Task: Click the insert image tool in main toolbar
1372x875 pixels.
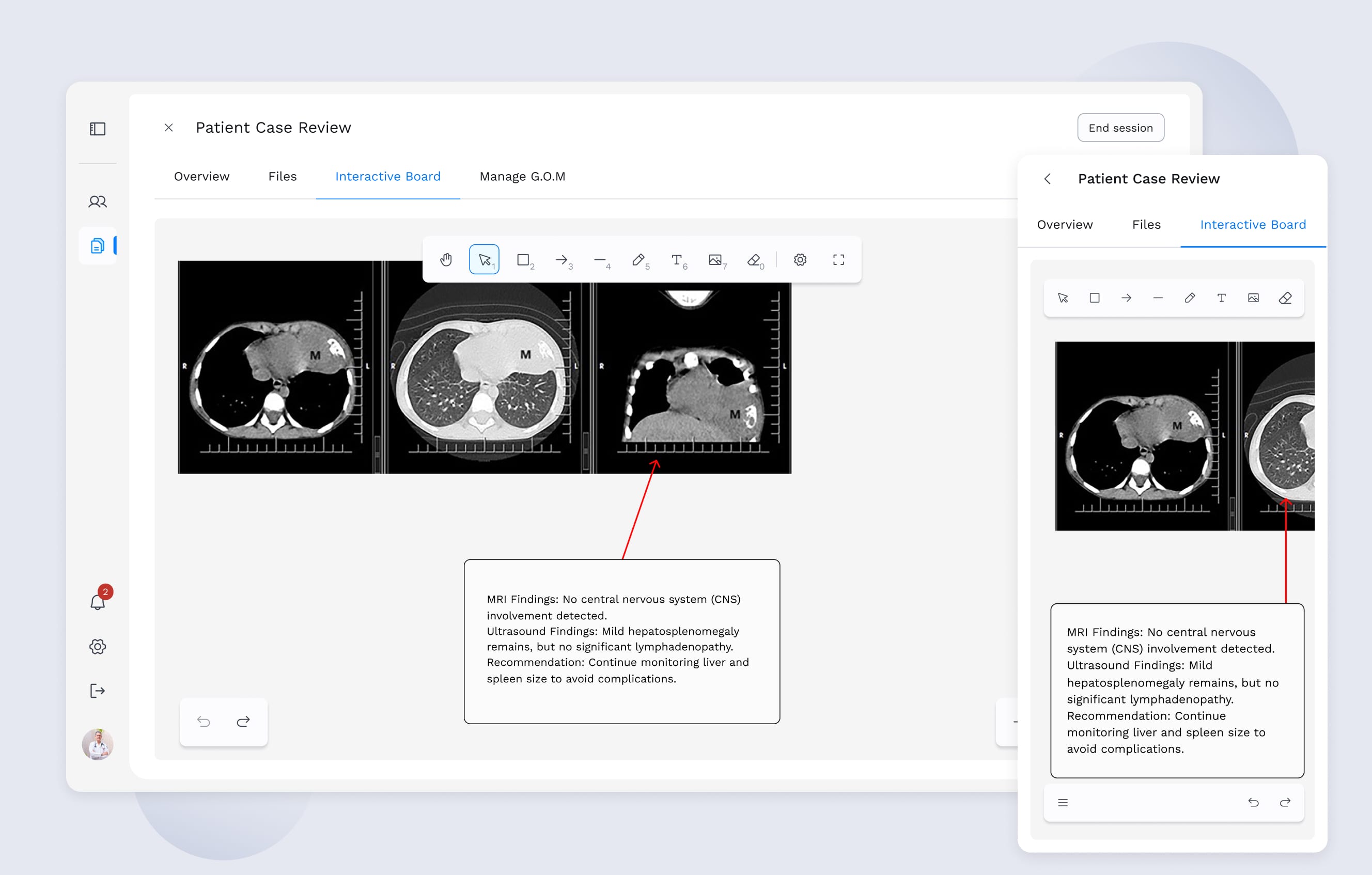Action: [715, 260]
